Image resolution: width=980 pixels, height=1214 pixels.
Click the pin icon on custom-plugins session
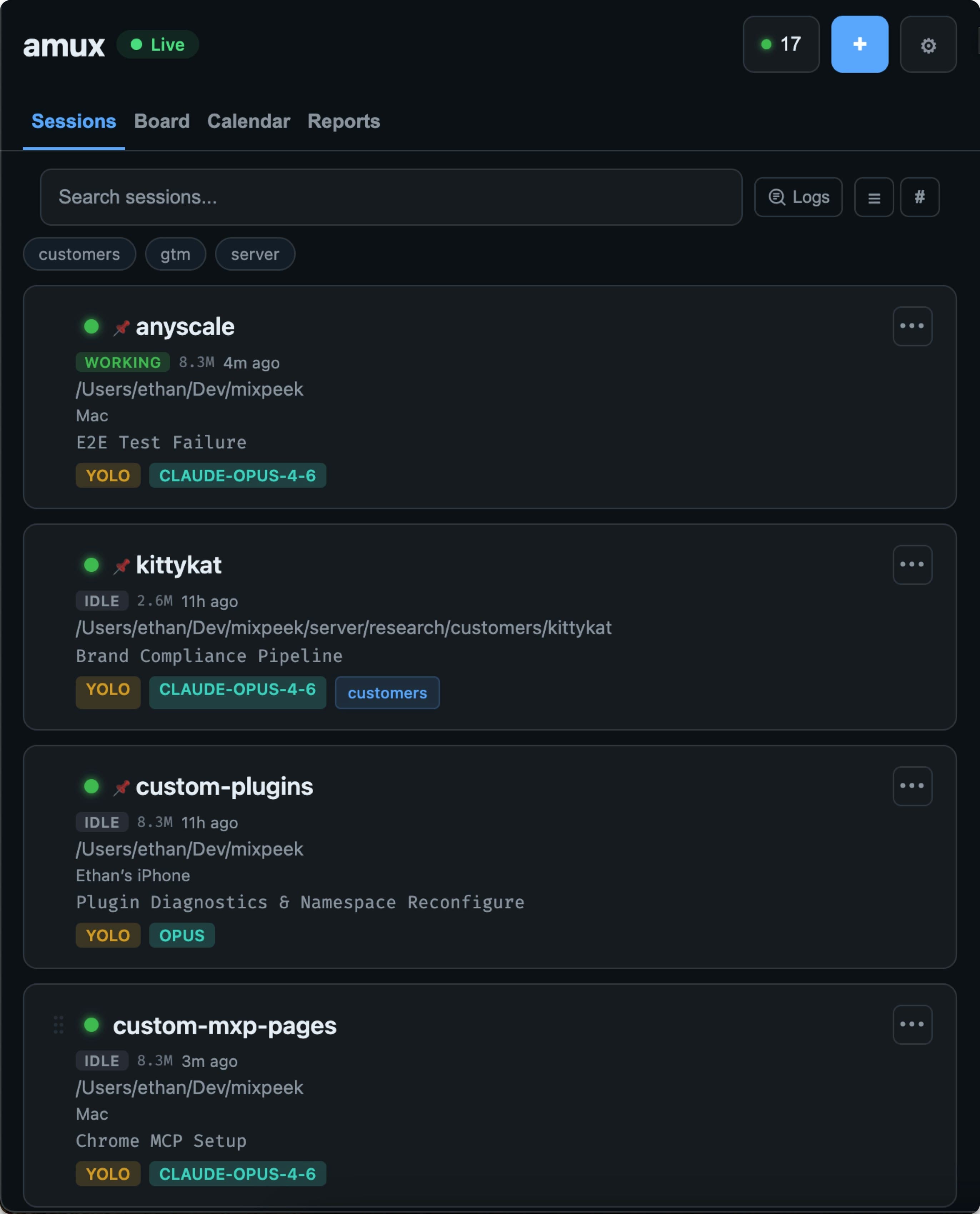(121, 786)
